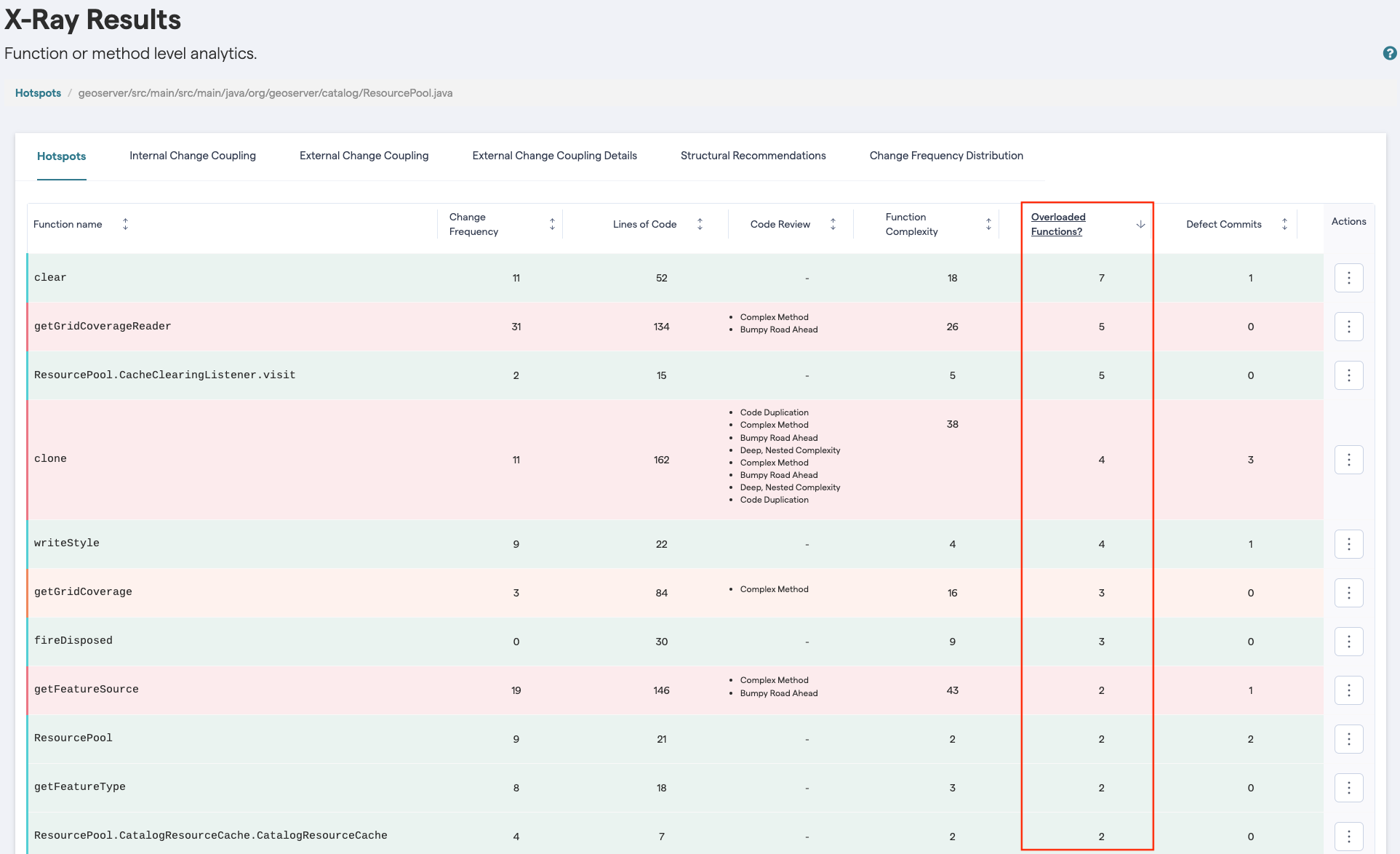Open actions menu for fireDisposed row

click(1348, 642)
